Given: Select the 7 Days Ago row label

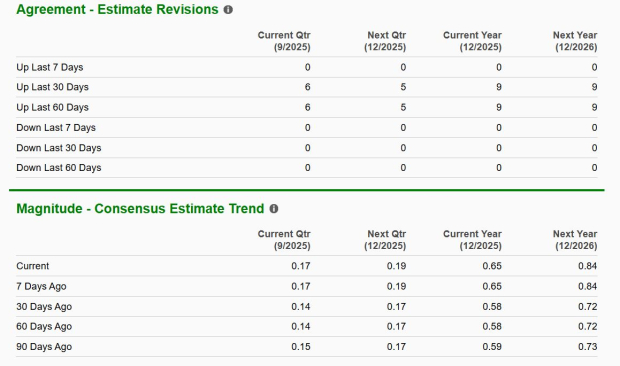Looking at the screenshot, I should pos(42,286).
